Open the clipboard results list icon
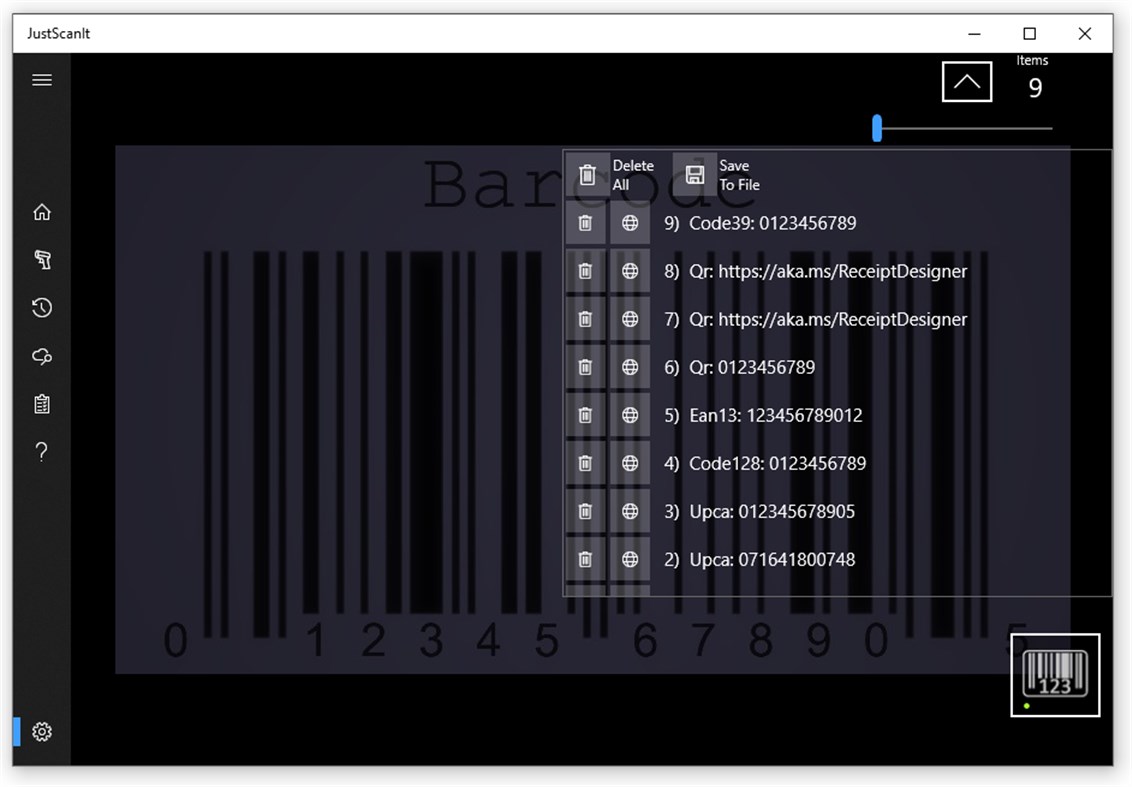Viewport: 1132px width, 787px height. (x=41, y=404)
